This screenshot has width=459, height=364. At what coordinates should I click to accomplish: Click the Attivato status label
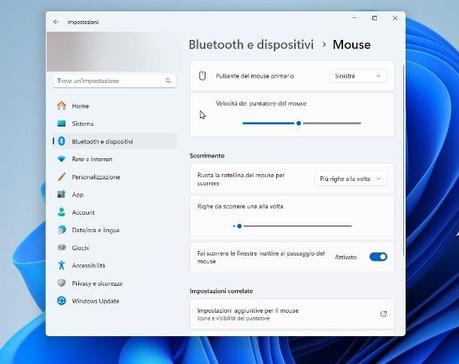coord(346,257)
